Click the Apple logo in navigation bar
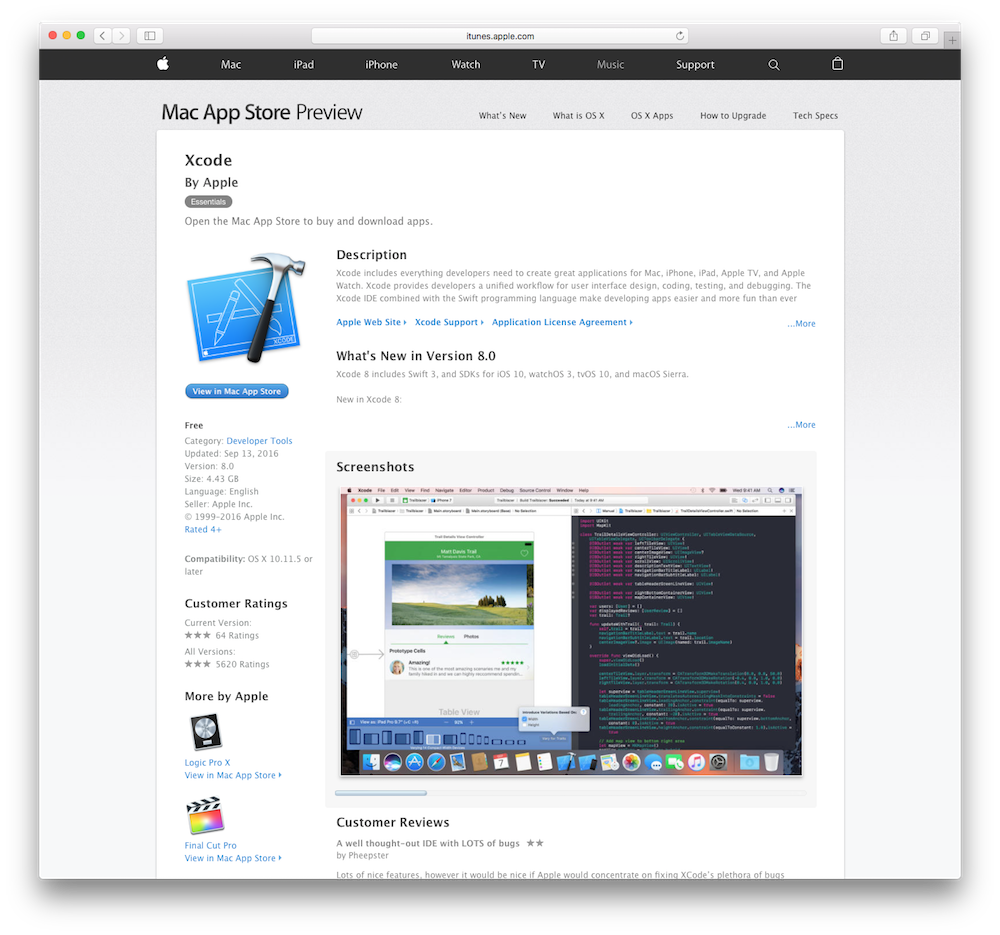Screen dimensions: 1000x935 pyautogui.click(x=163, y=64)
